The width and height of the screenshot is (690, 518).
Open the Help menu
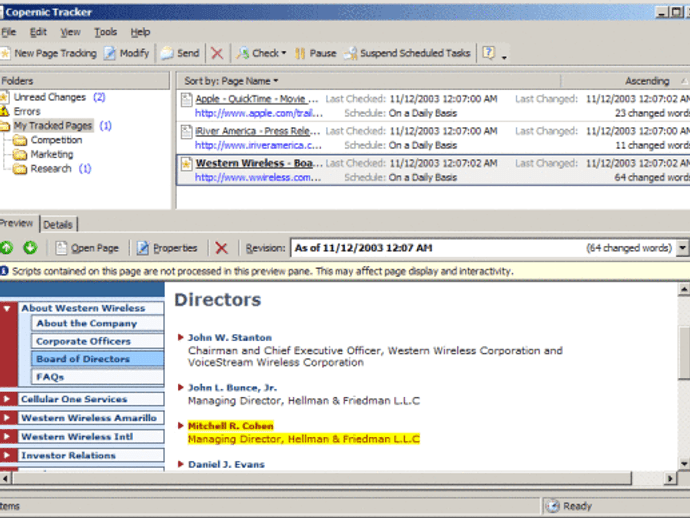140,32
